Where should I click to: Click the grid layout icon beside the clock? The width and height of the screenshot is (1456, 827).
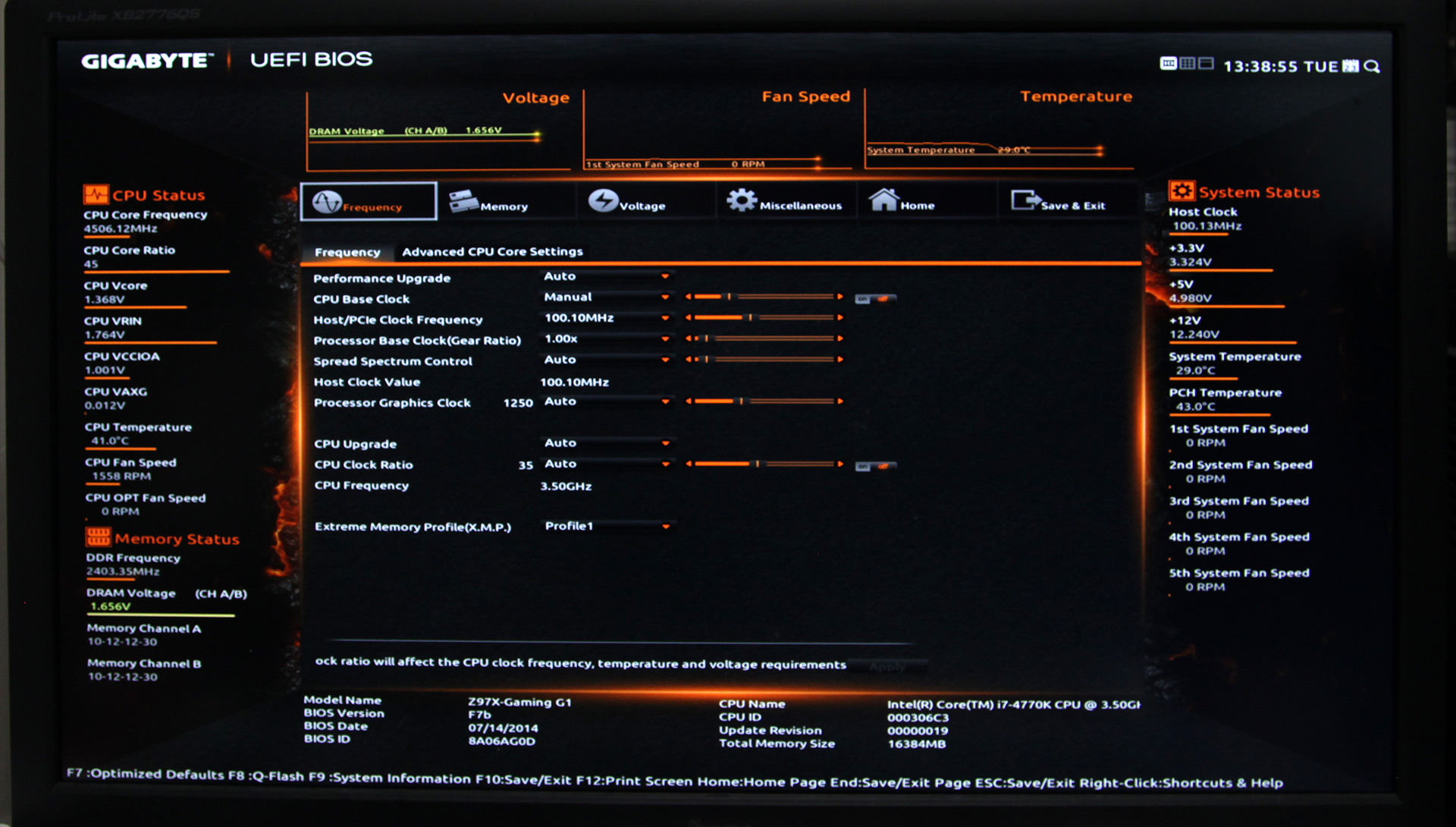tap(1187, 64)
